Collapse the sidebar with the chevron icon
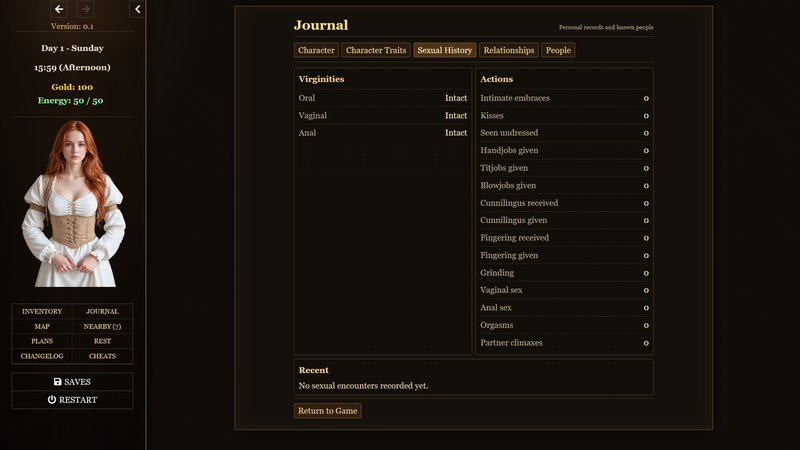Viewport: 800px width, 450px height. pos(137,9)
